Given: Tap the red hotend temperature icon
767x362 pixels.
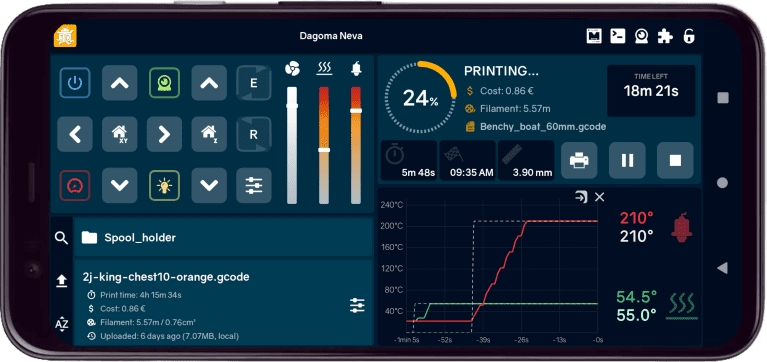Looking at the screenshot, I should [x=681, y=227].
